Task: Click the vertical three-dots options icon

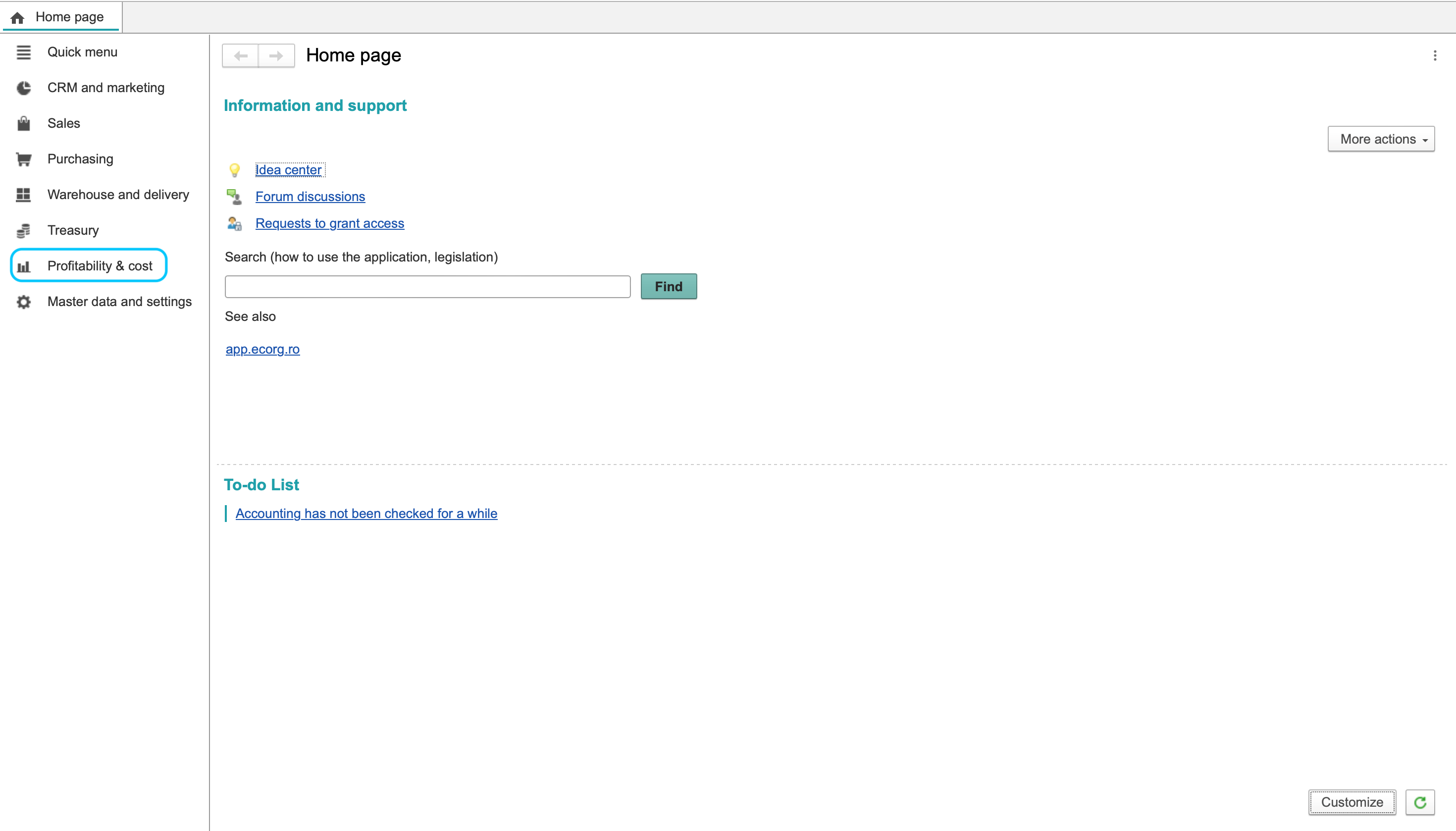Action: pos(1434,55)
